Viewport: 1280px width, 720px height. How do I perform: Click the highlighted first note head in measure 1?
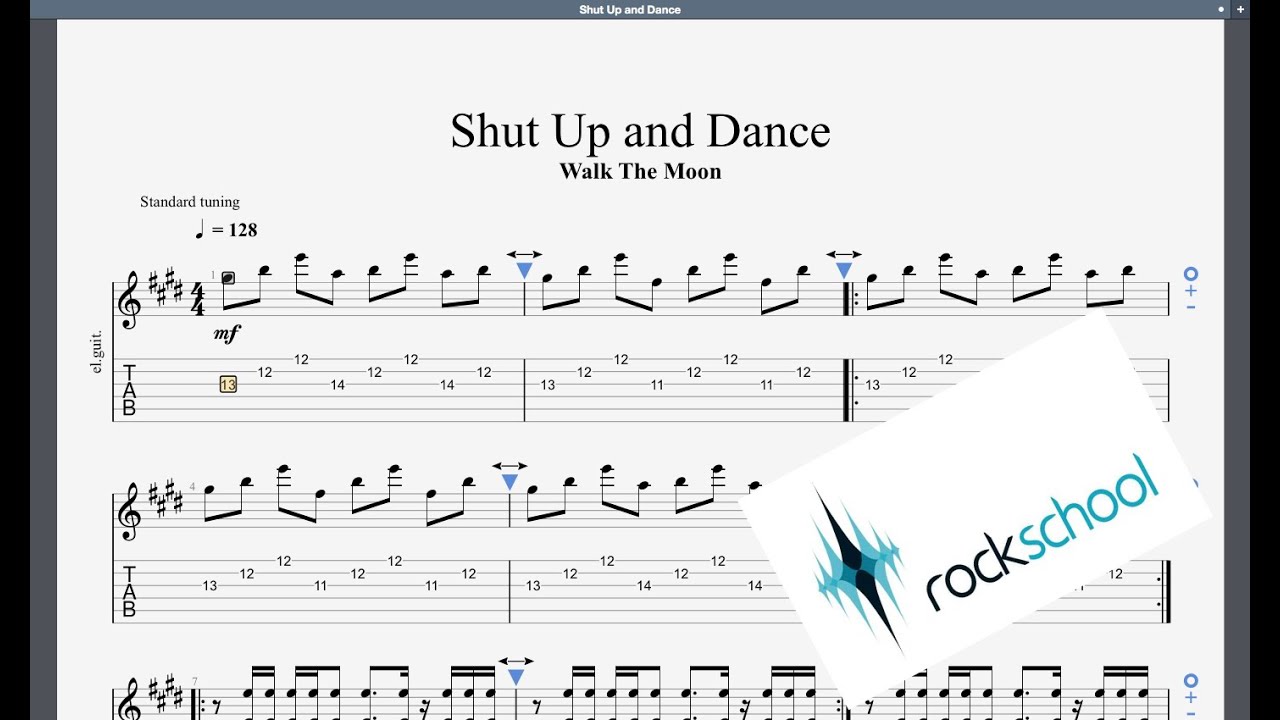point(228,278)
